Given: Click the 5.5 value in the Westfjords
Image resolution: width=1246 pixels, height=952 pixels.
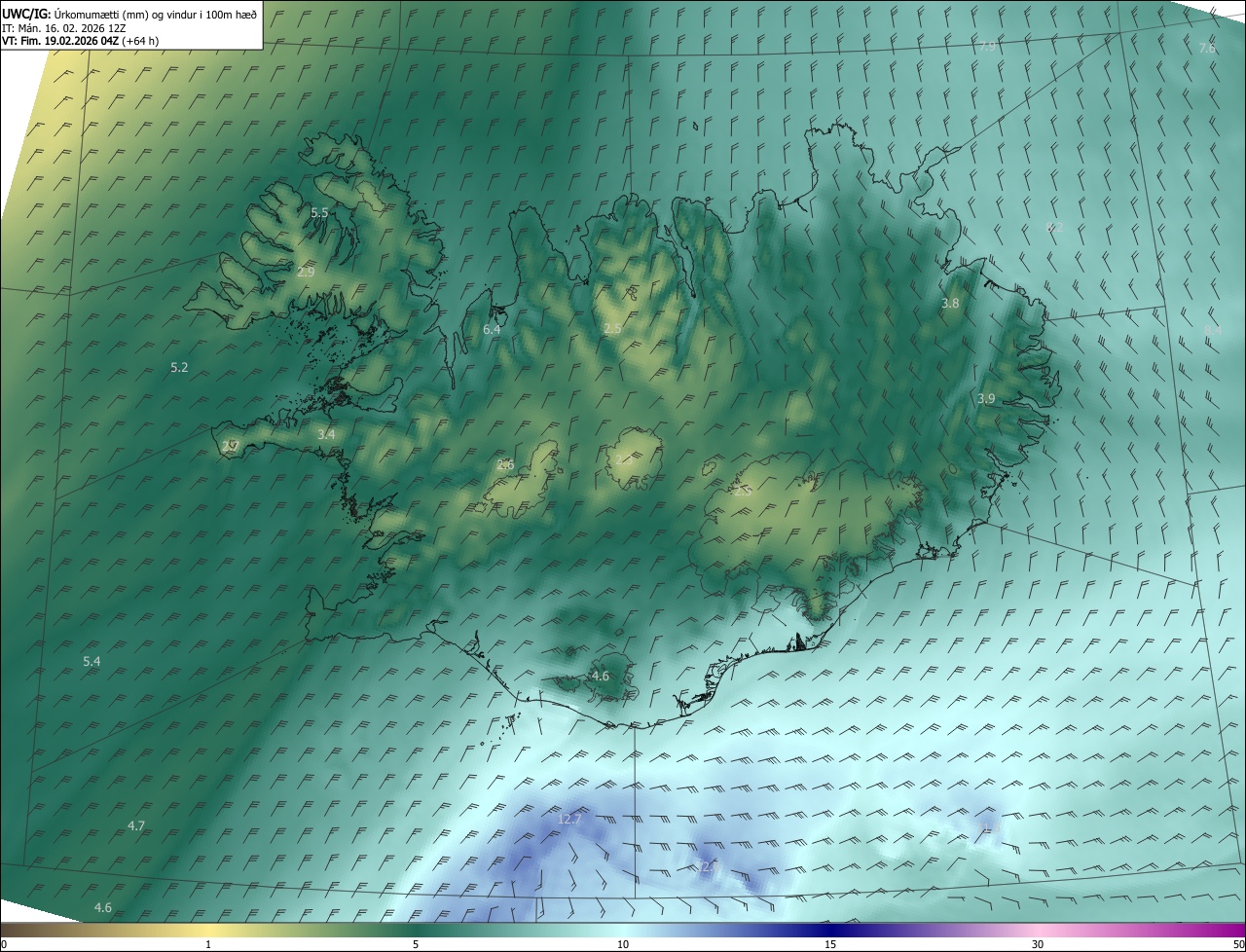Looking at the screenshot, I should click(319, 212).
